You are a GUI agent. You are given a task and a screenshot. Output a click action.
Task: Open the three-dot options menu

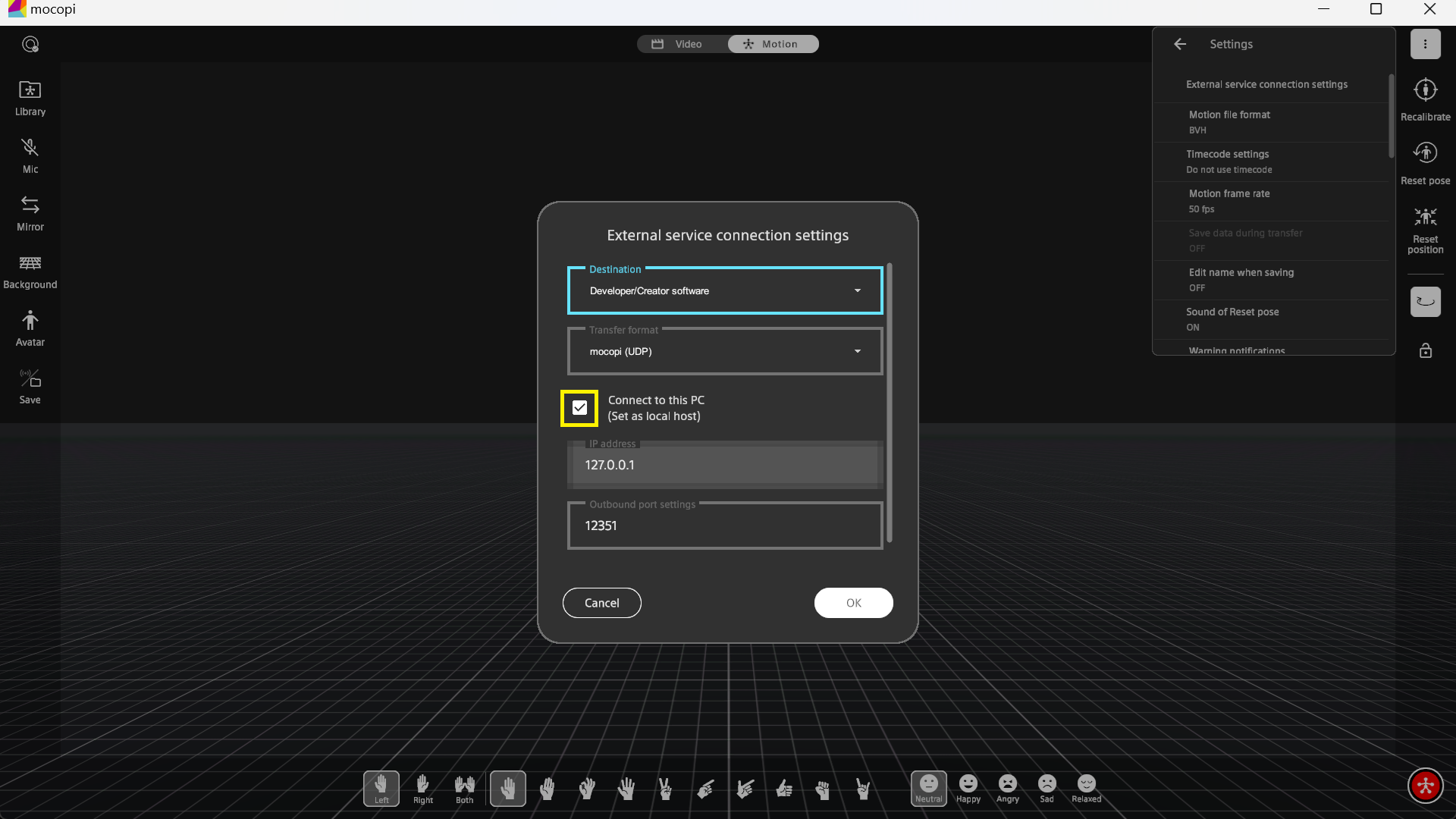[1425, 44]
